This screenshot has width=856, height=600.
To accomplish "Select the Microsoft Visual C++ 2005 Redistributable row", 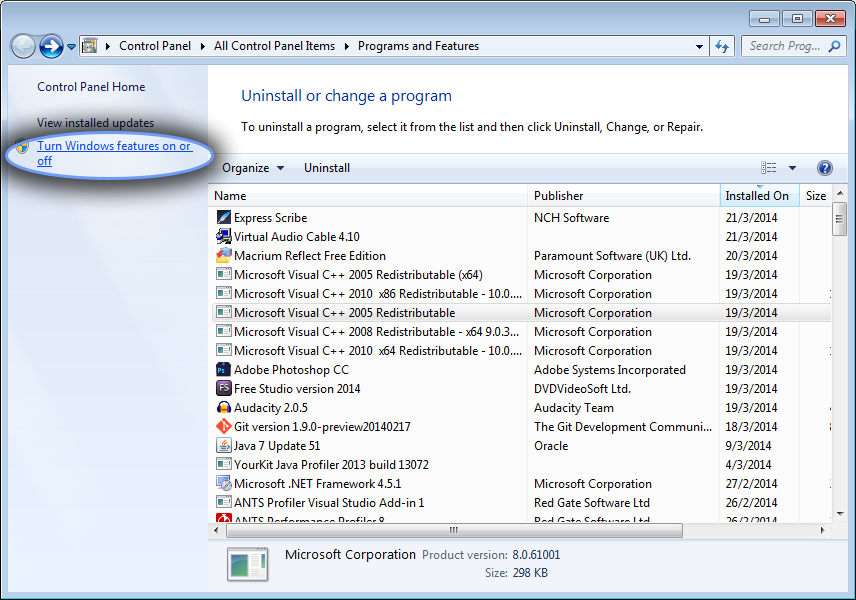I will [x=521, y=312].
